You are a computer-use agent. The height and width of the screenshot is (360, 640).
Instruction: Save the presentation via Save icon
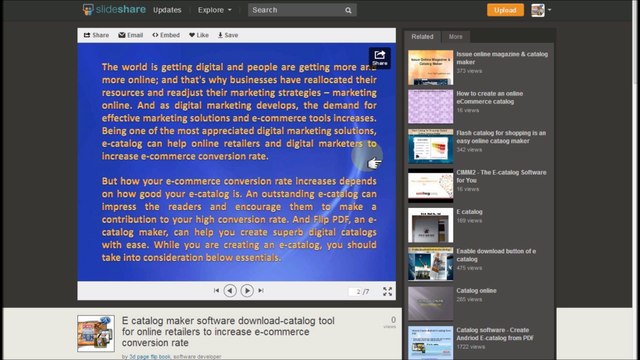[x=228, y=35]
